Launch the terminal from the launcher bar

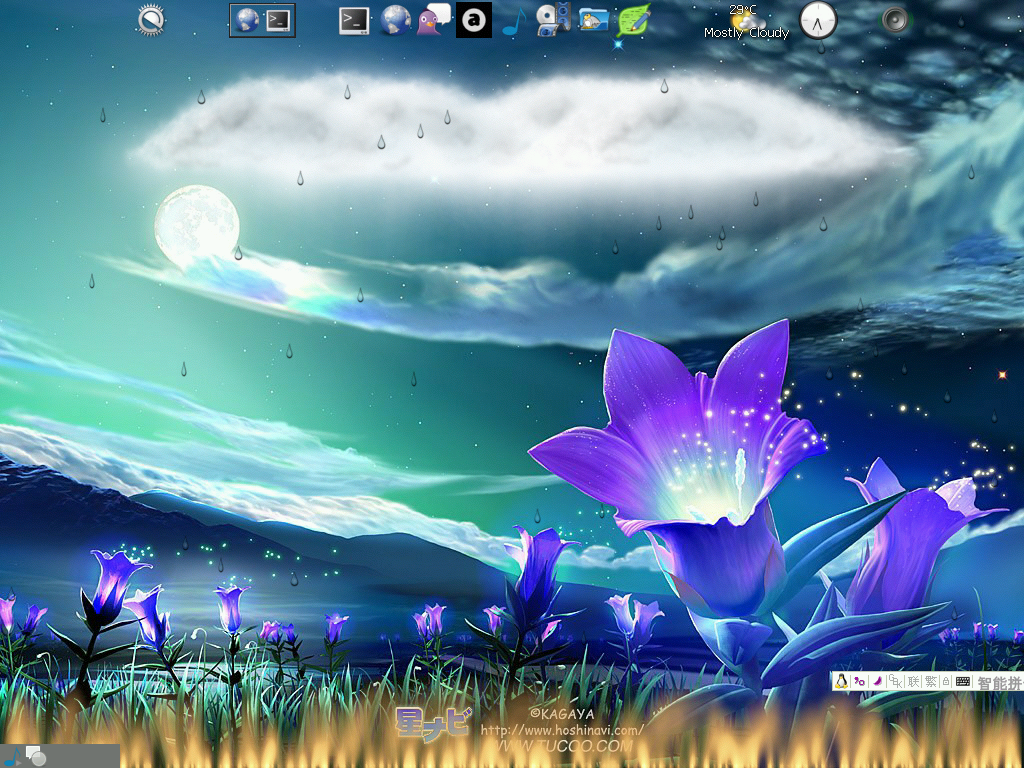[354, 20]
